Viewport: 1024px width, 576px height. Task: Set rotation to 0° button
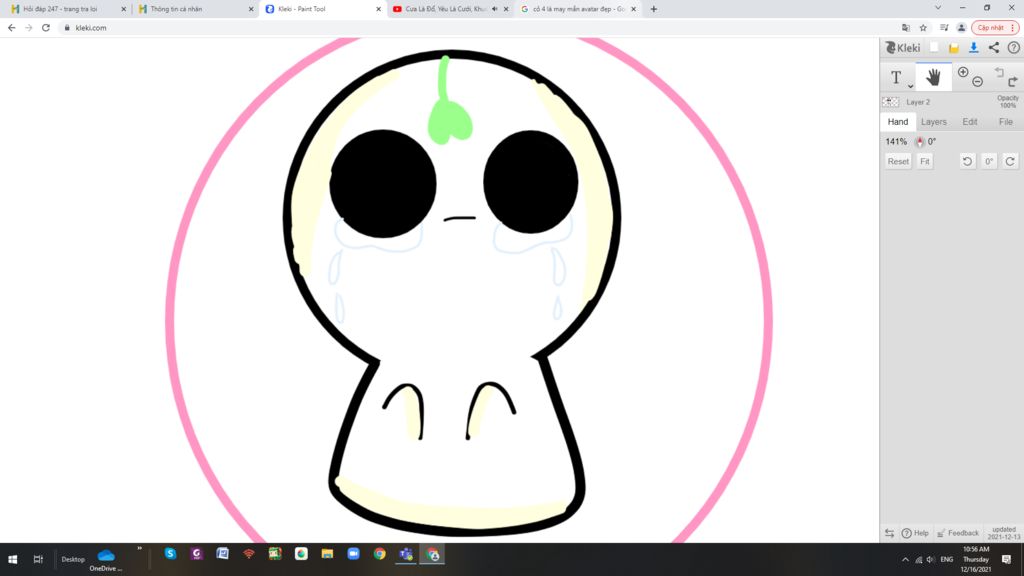[989, 161]
